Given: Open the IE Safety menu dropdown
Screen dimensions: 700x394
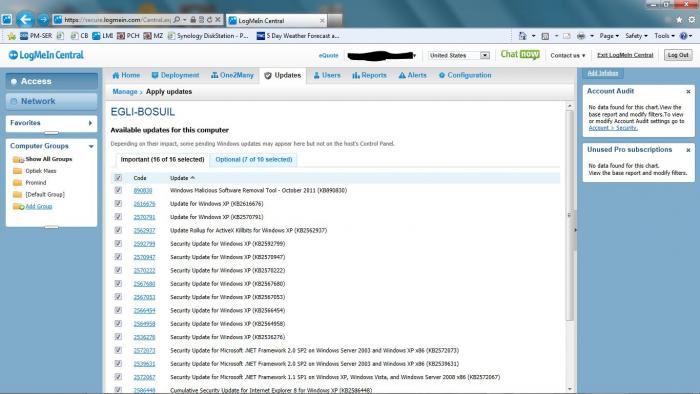Looking at the screenshot, I should pyautogui.click(x=636, y=36).
